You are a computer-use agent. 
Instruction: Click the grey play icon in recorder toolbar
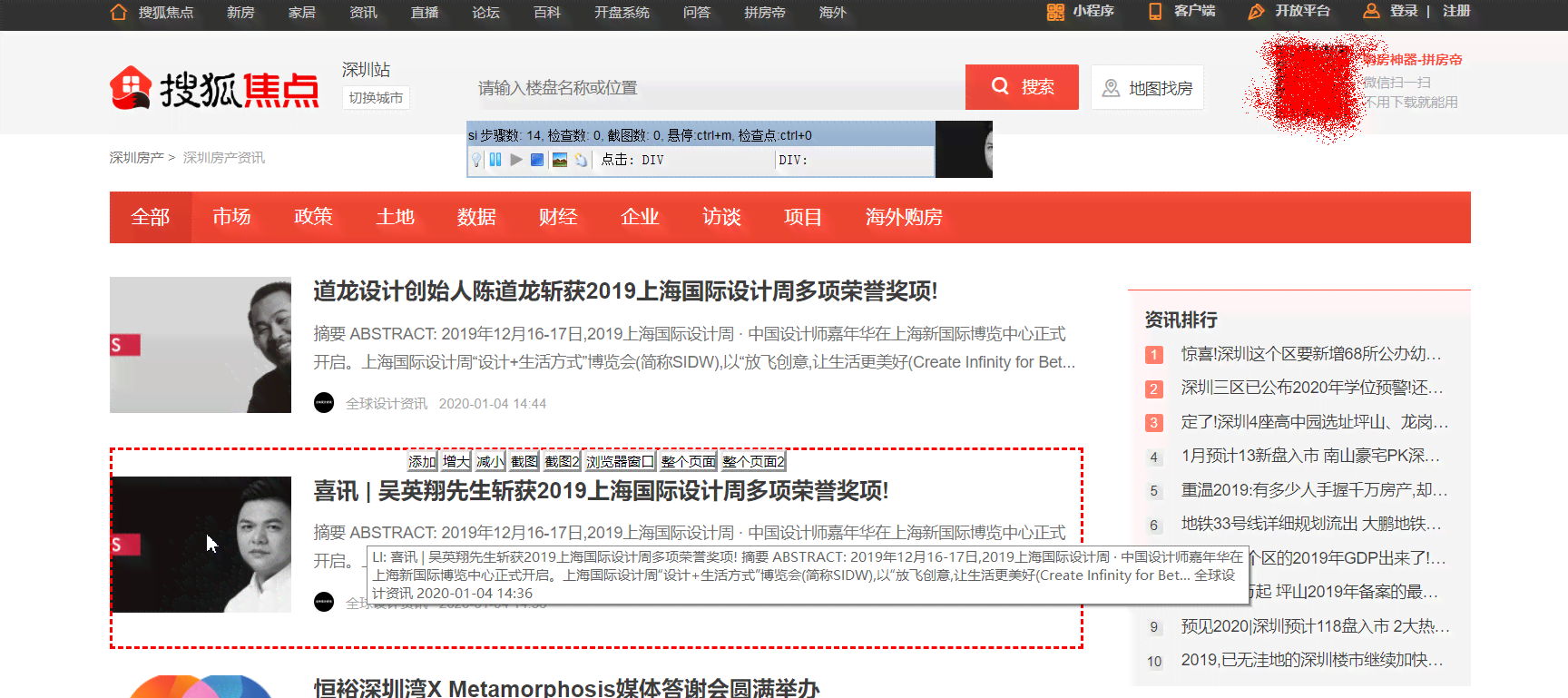point(516,160)
